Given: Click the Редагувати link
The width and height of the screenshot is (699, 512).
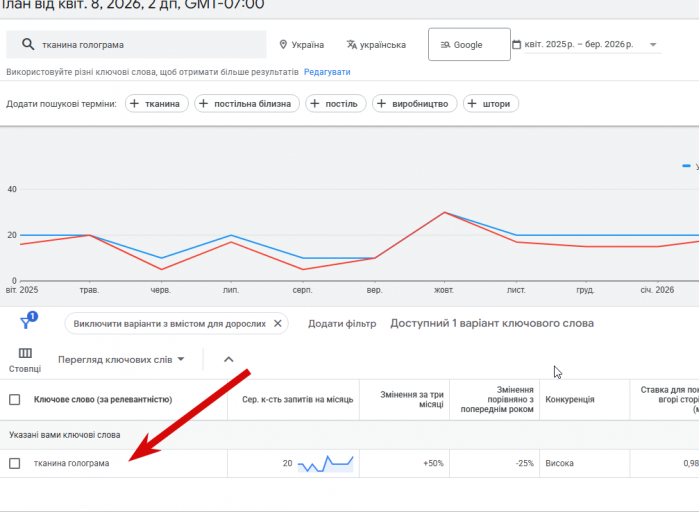Looking at the screenshot, I should [327, 72].
